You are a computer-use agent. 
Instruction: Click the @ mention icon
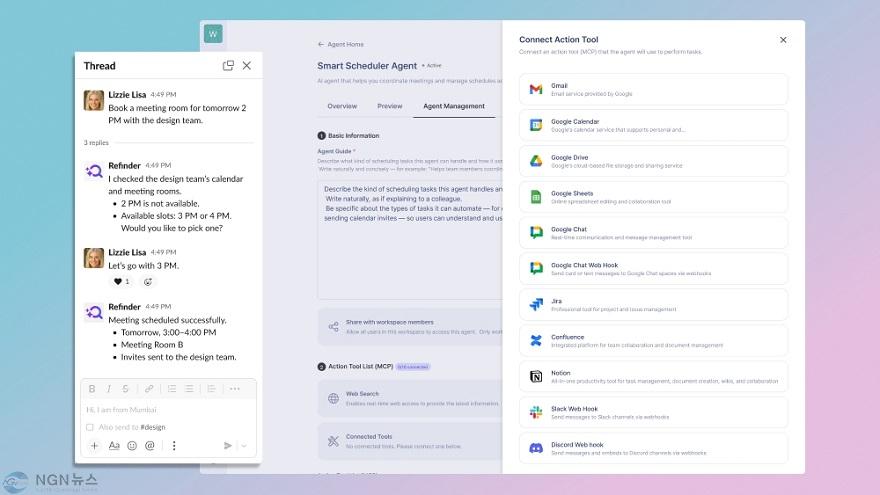(150, 446)
